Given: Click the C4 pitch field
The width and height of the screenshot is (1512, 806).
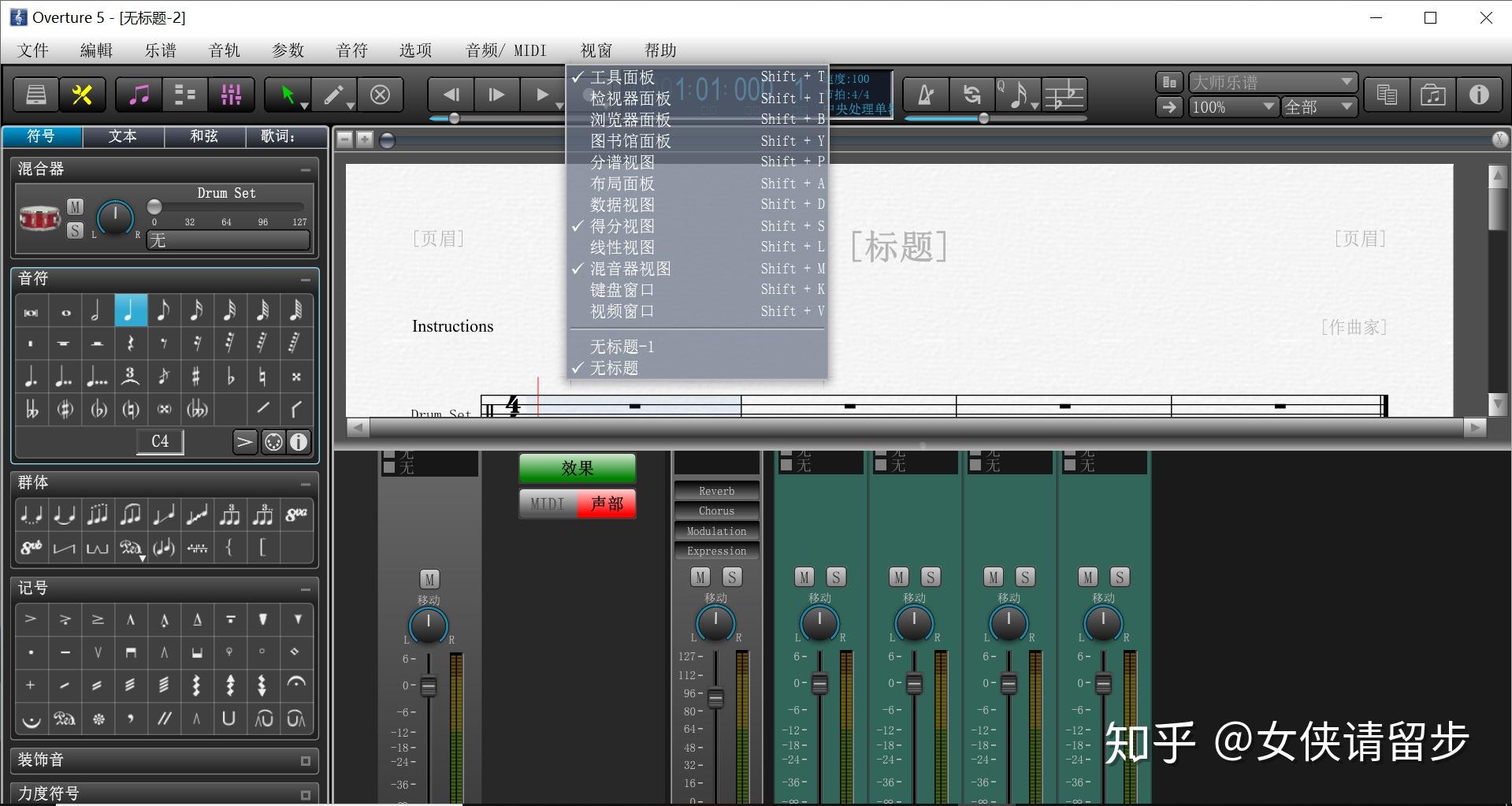Looking at the screenshot, I should (x=160, y=442).
